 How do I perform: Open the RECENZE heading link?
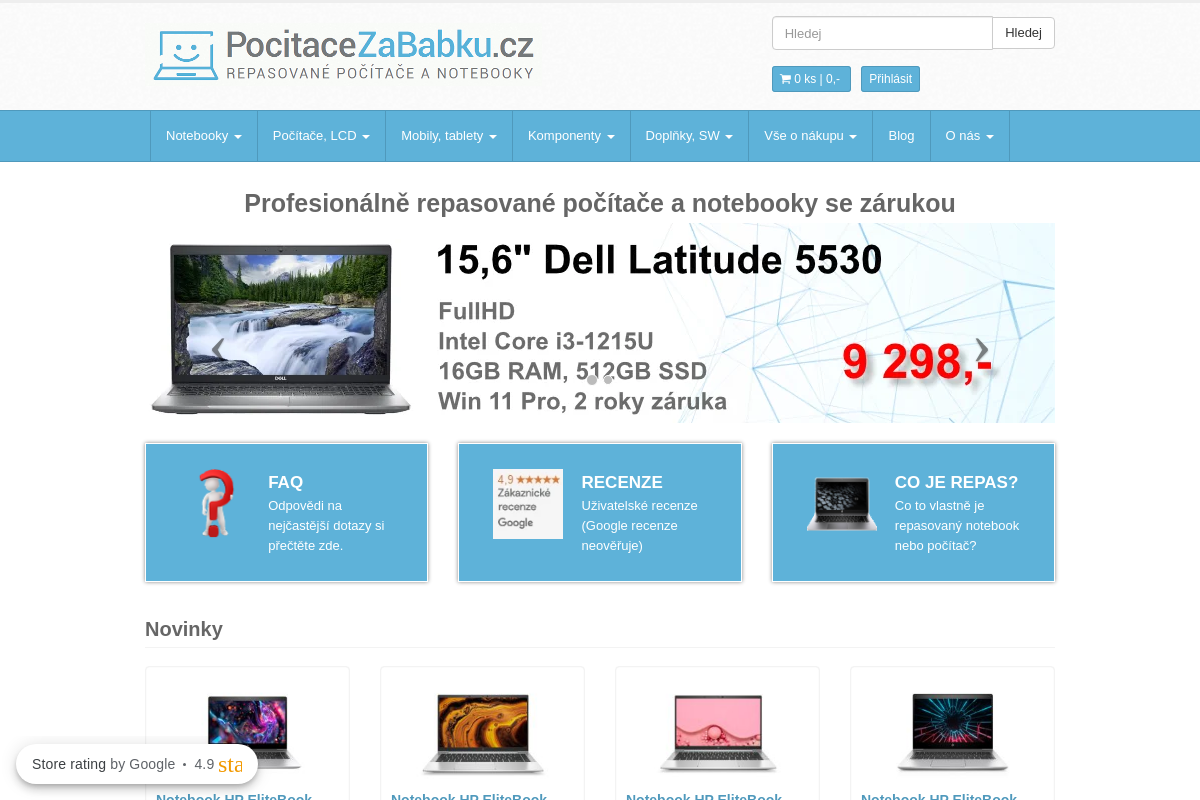point(622,482)
